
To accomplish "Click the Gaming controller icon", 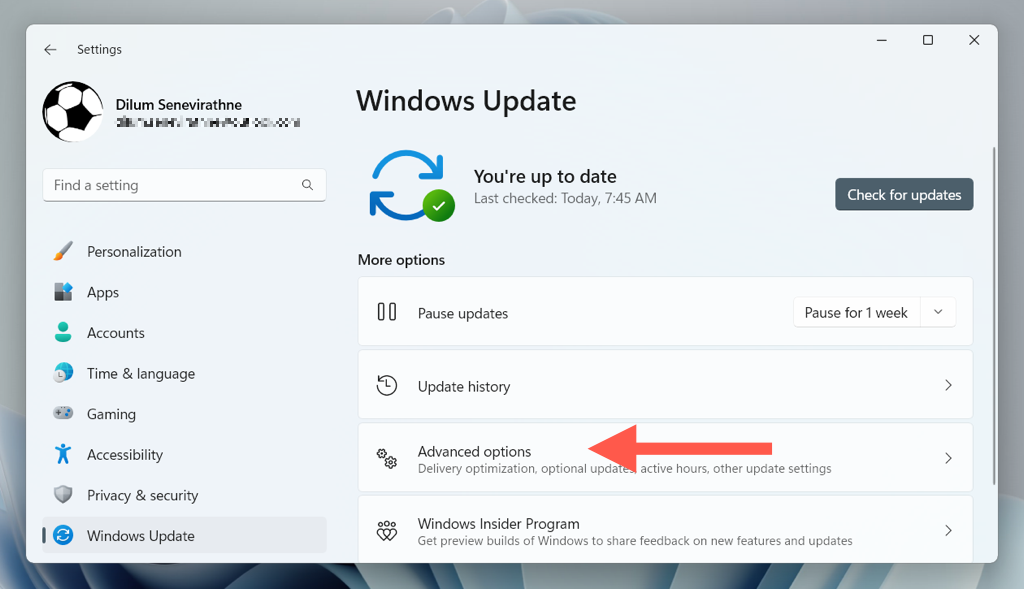I will (63, 413).
